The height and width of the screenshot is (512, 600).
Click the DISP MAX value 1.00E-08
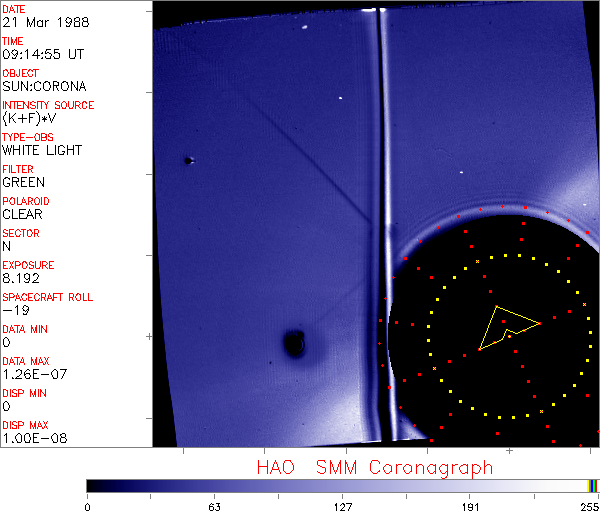[30, 438]
